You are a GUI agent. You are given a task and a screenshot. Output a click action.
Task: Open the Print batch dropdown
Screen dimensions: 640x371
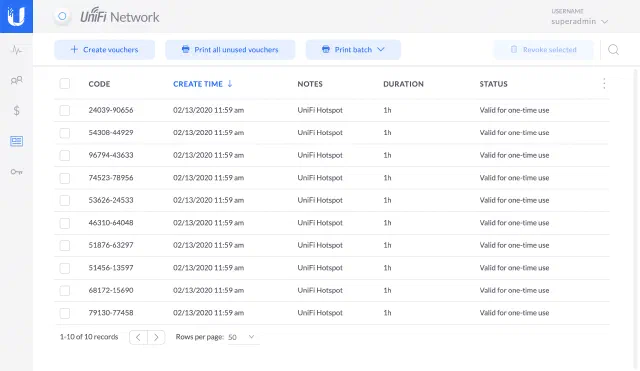click(x=353, y=50)
